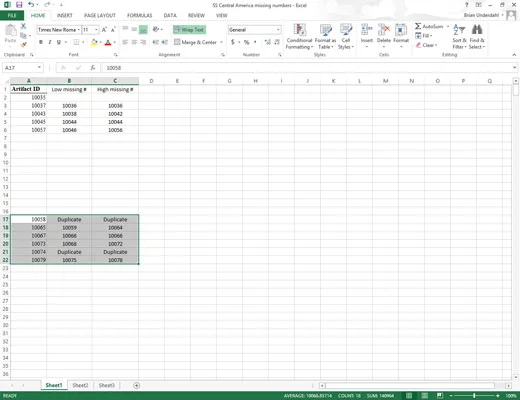Click the Sort & Filter icon

pos(459,30)
